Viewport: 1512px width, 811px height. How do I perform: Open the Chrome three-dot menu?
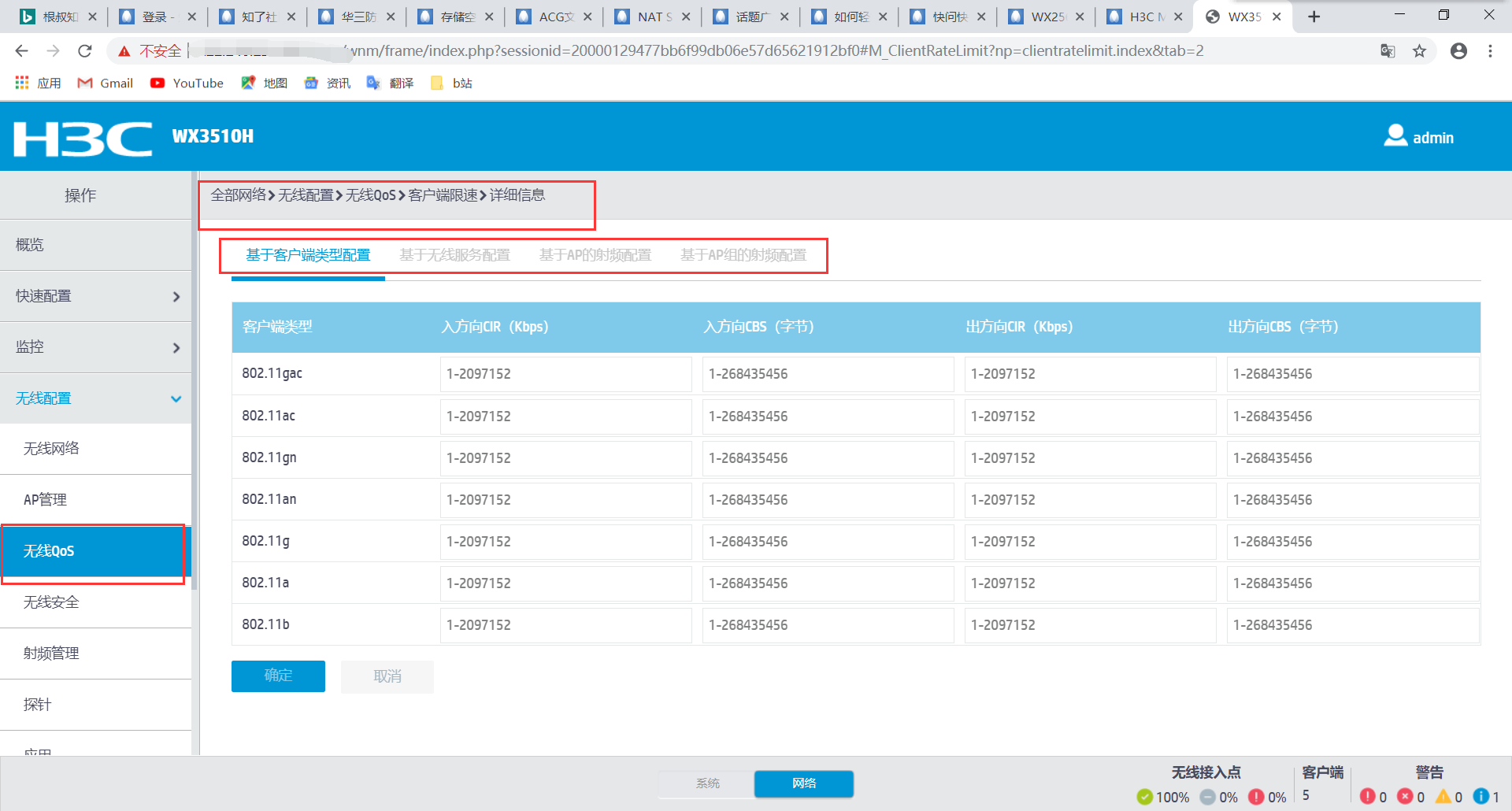(x=1490, y=51)
